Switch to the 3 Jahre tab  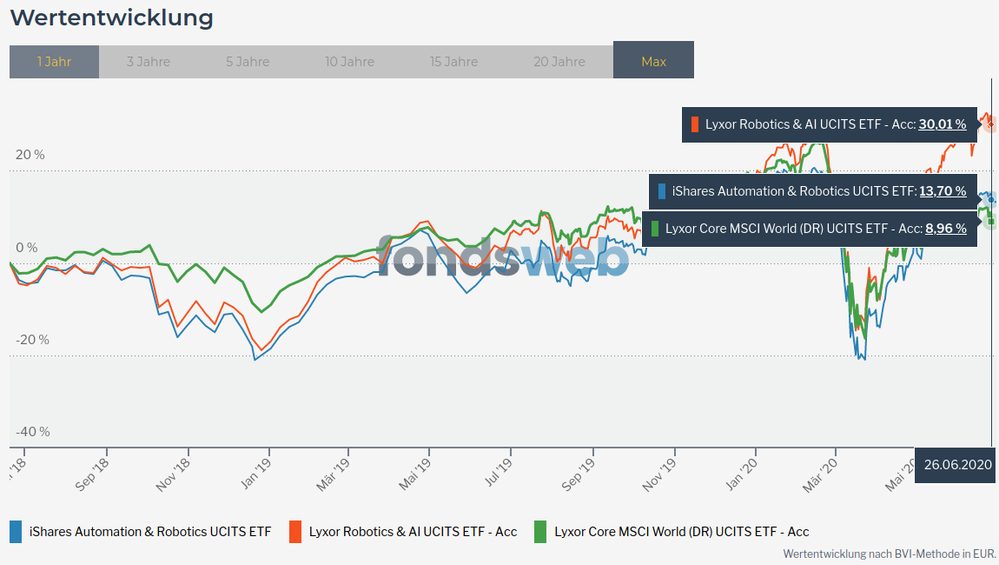[x=148, y=61]
